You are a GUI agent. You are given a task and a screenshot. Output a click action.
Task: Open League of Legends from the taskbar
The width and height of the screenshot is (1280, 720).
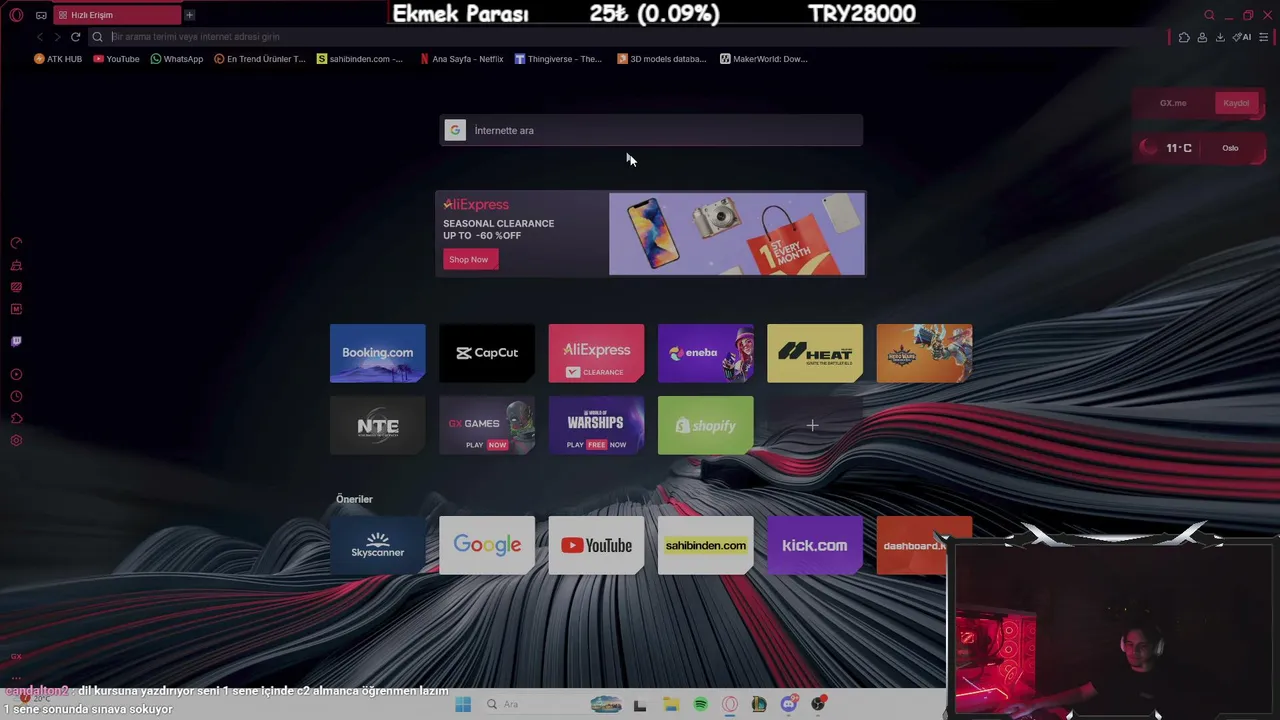[759, 704]
